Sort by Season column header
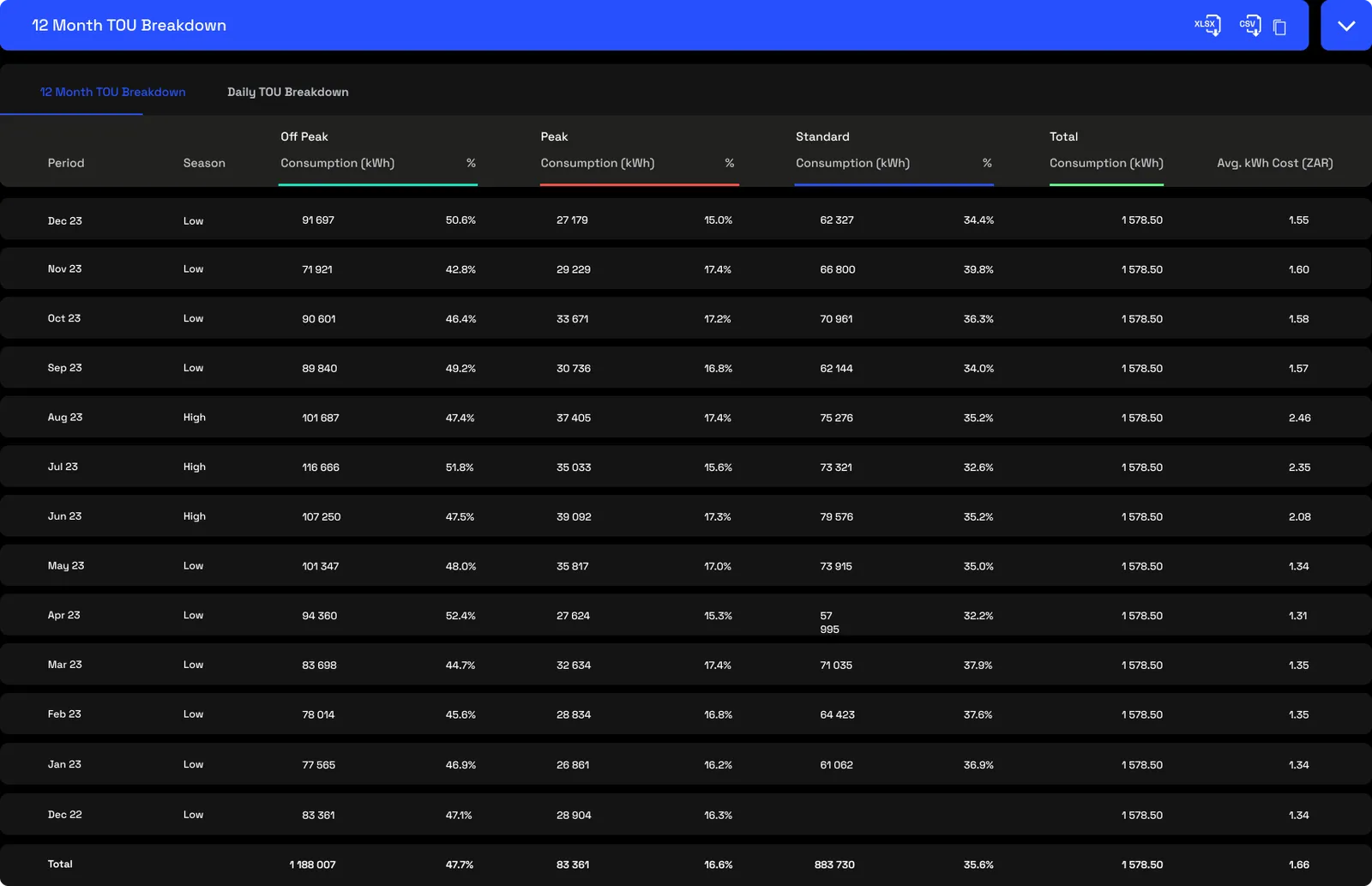The height and width of the screenshot is (886, 1372). tap(204, 163)
